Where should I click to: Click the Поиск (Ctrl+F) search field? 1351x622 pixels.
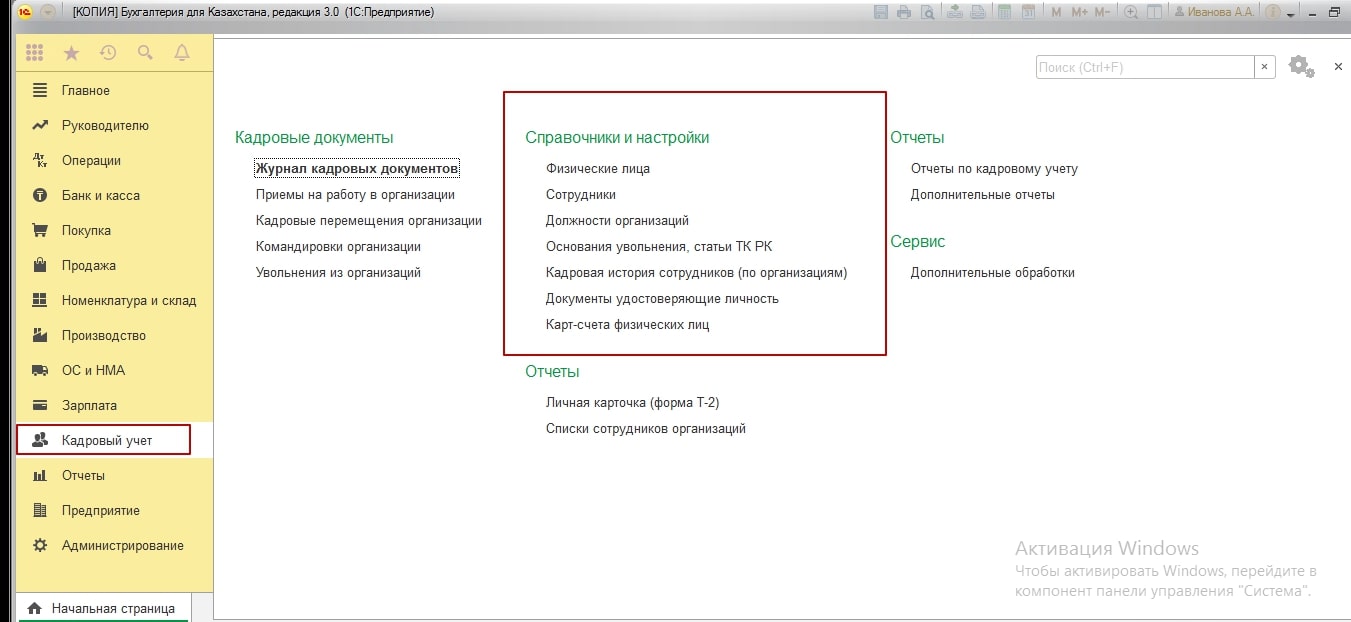[x=1144, y=67]
